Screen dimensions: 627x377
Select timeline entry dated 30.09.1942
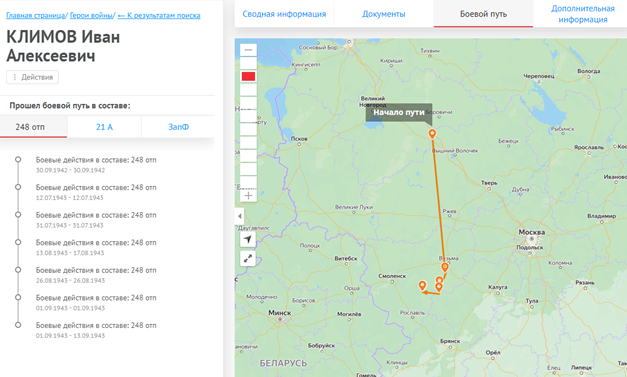click(x=96, y=164)
